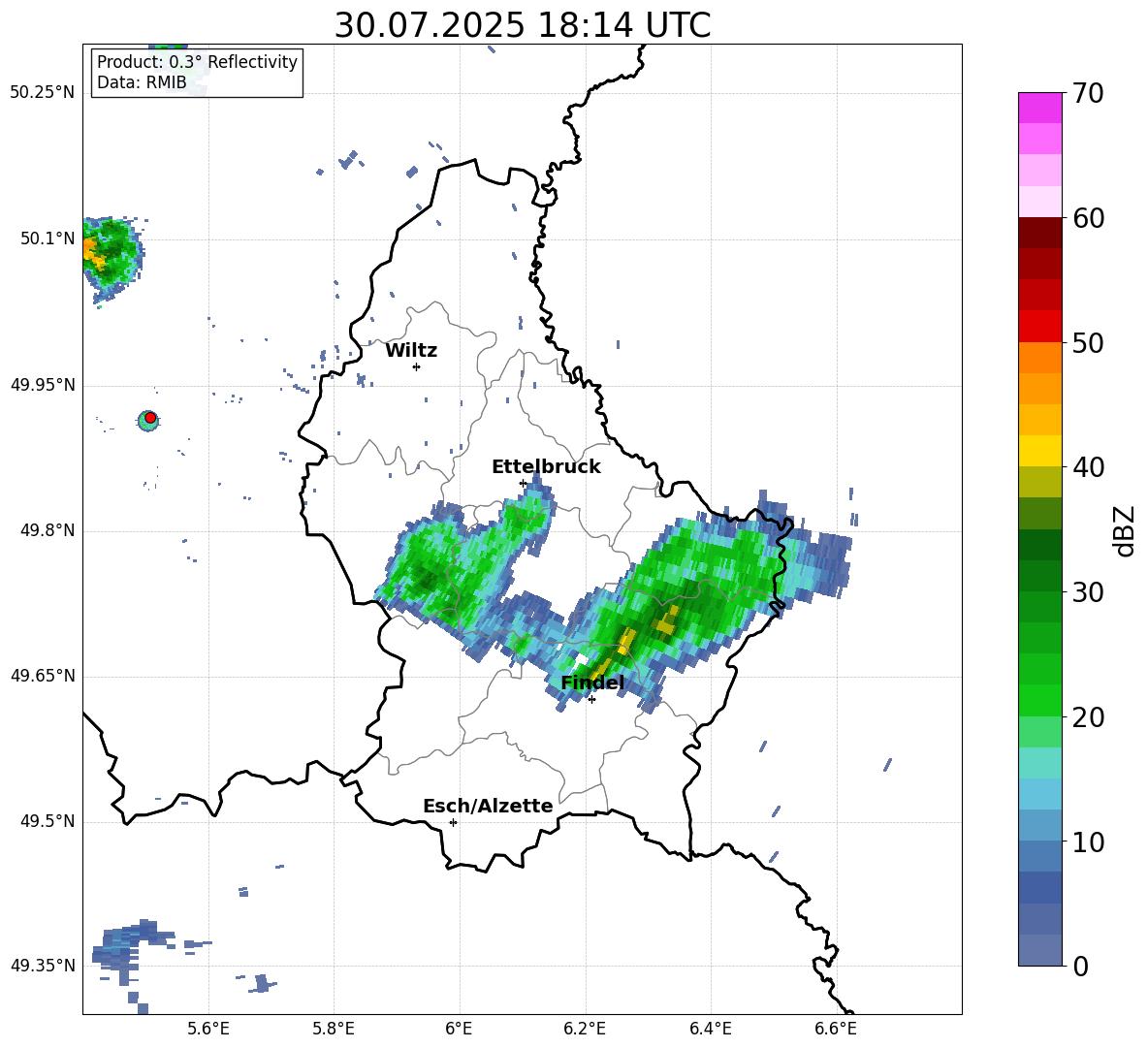Click the "Data: RMIB" label

142,82
